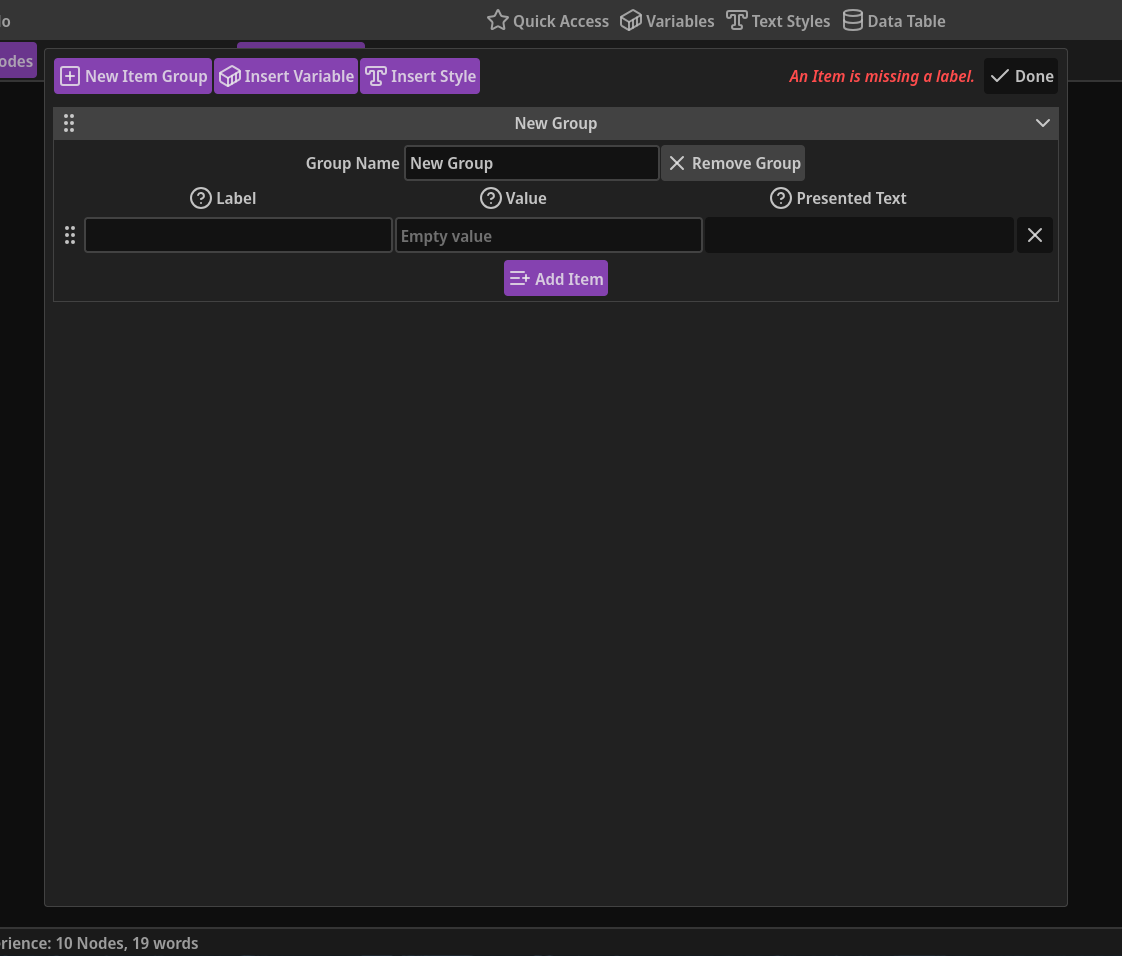Confirm changes with the Done button

(x=1020, y=75)
